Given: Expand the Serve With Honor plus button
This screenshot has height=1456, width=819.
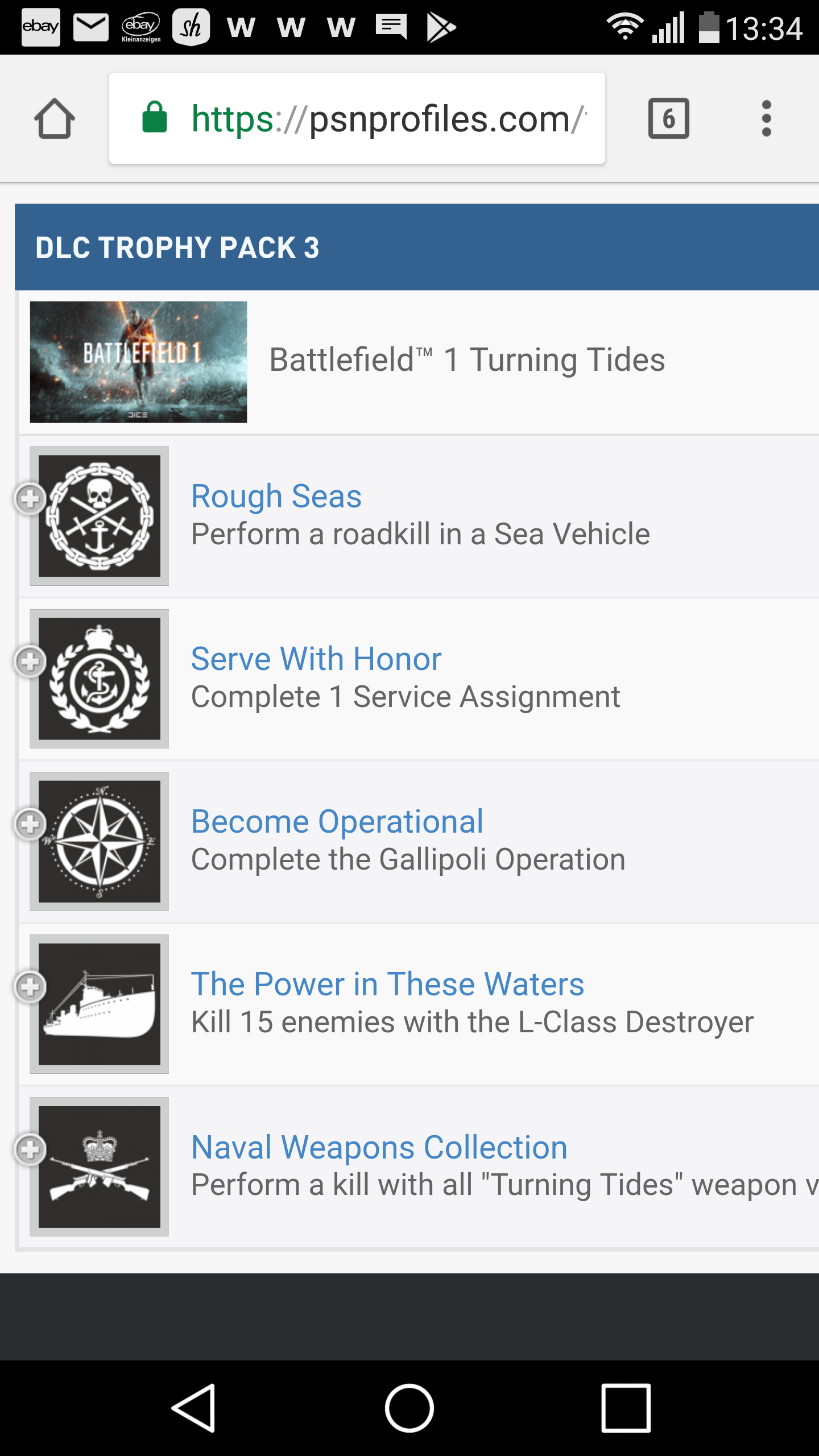Looking at the screenshot, I should click(x=30, y=661).
